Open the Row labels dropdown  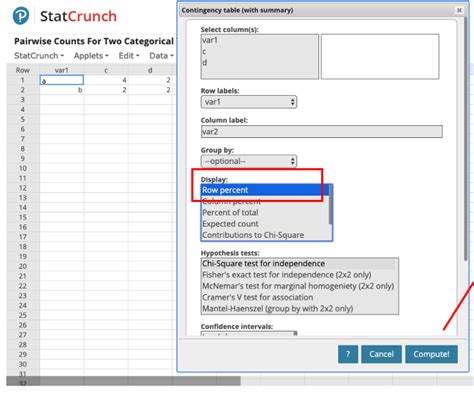pyautogui.click(x=249, y=102)
